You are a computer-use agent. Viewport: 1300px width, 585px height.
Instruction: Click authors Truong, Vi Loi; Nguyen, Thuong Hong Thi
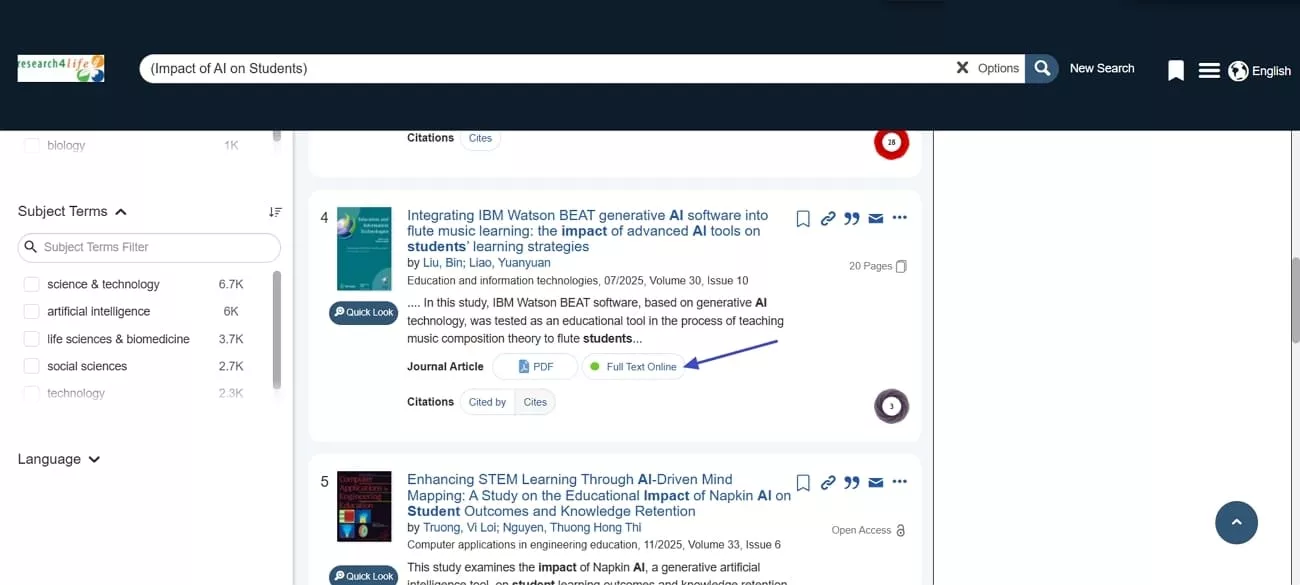pos(532,527)
